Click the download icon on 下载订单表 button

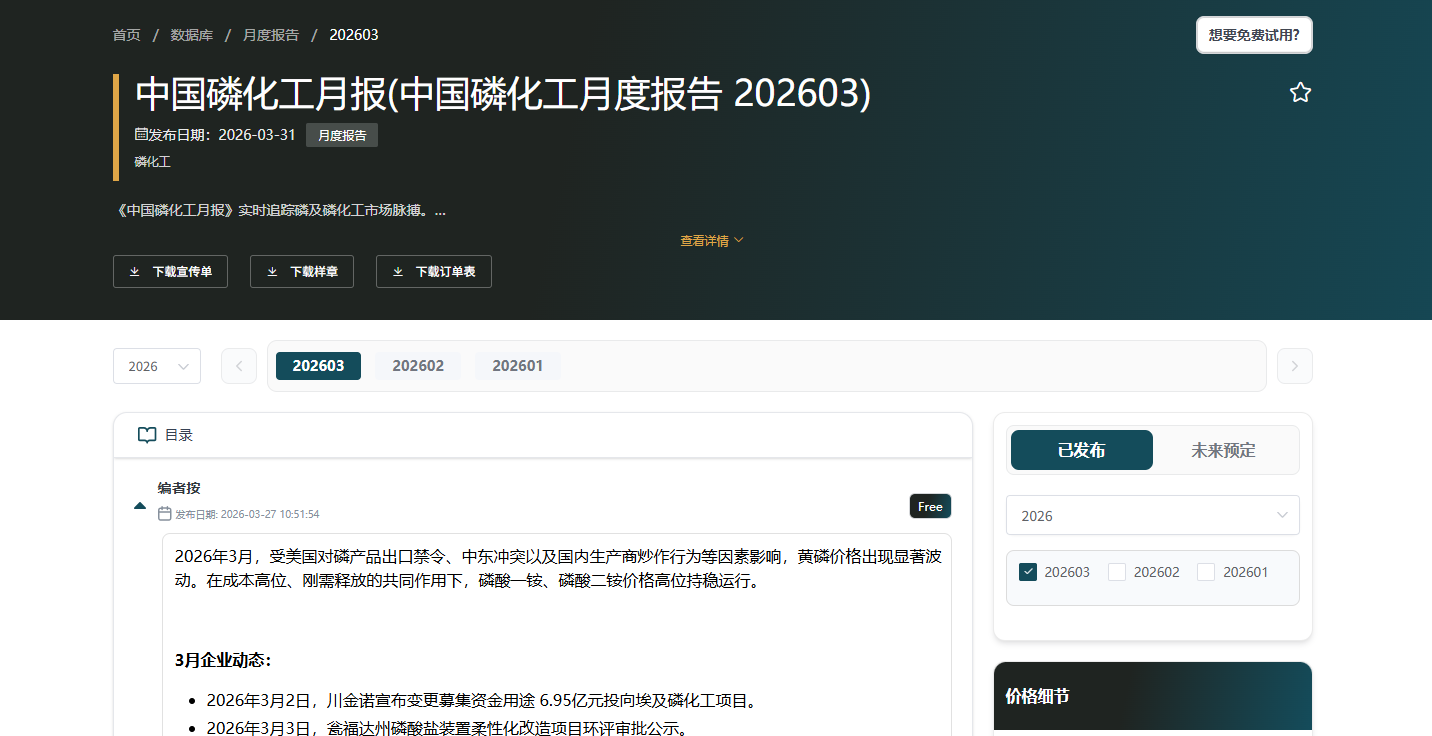399,271
